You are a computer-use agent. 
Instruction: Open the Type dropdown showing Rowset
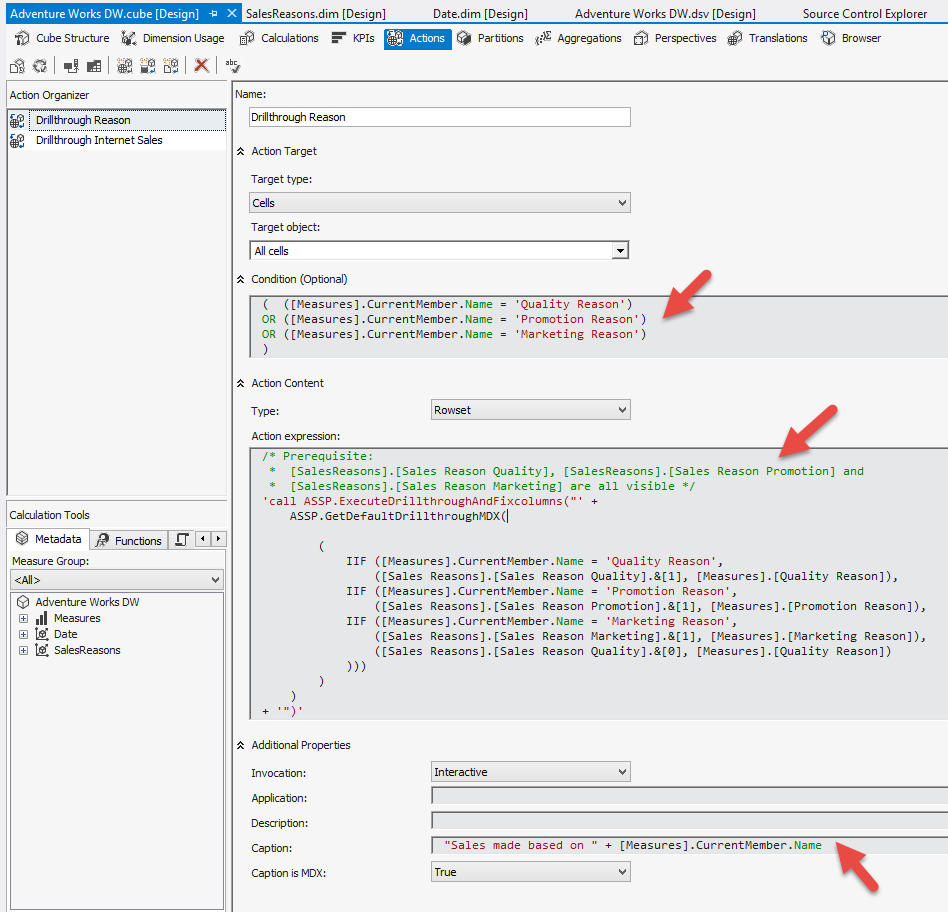click(530, 409)
